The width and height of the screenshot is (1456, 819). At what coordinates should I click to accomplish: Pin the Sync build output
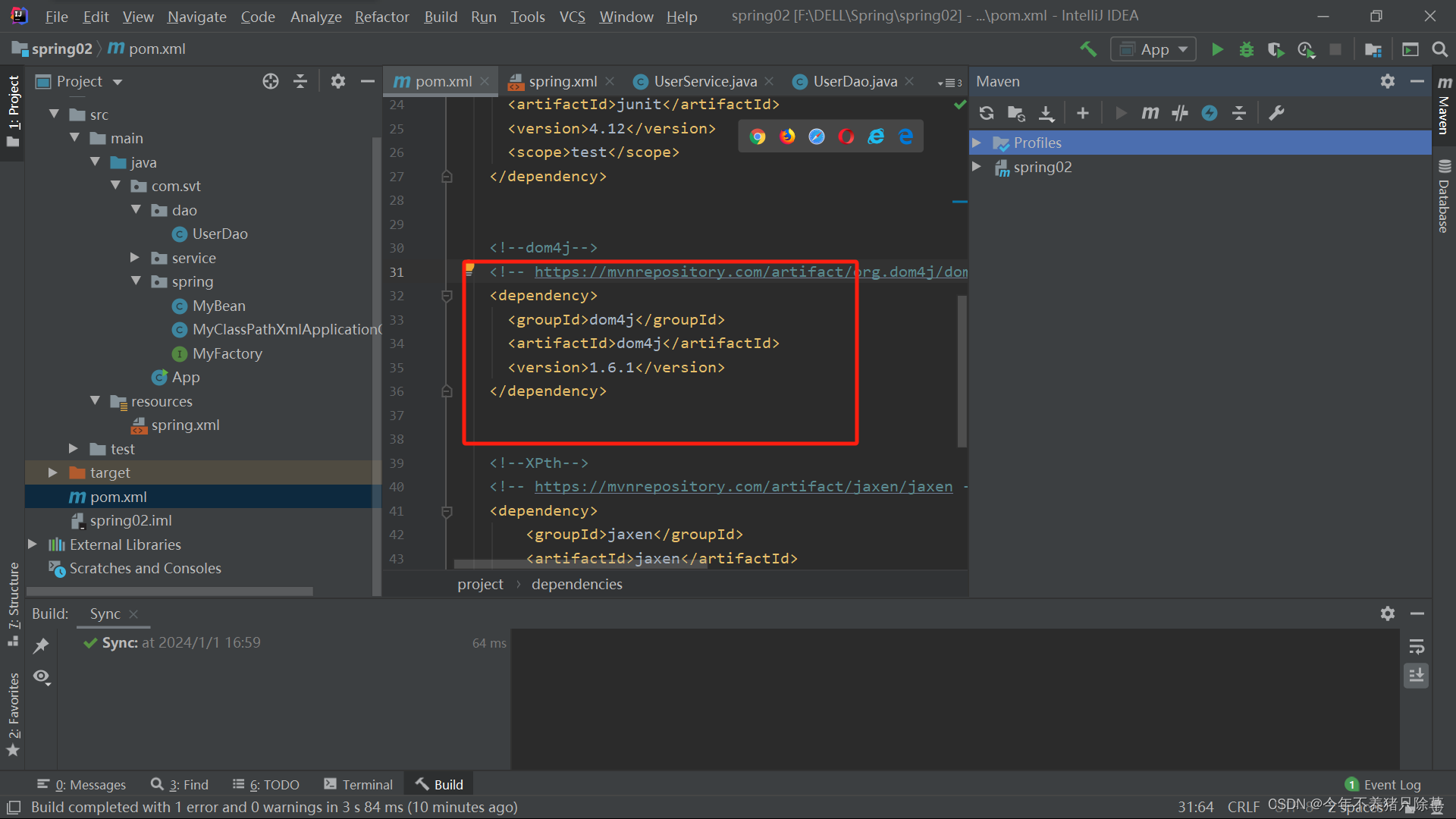pyautogui.click(x=42, y=645)
